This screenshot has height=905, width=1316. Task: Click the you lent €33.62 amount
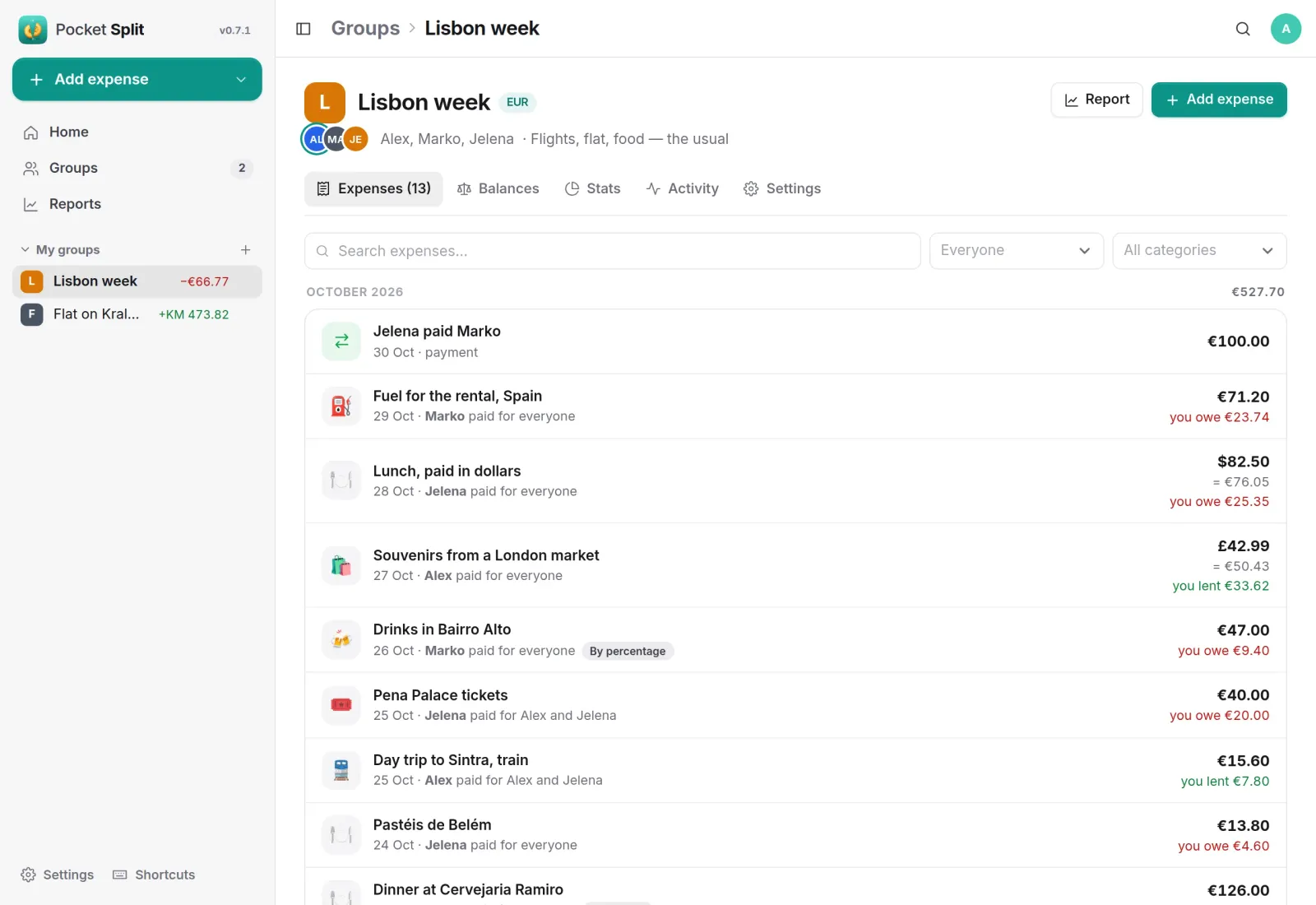pyautogui.click(x=1221, y=587)
